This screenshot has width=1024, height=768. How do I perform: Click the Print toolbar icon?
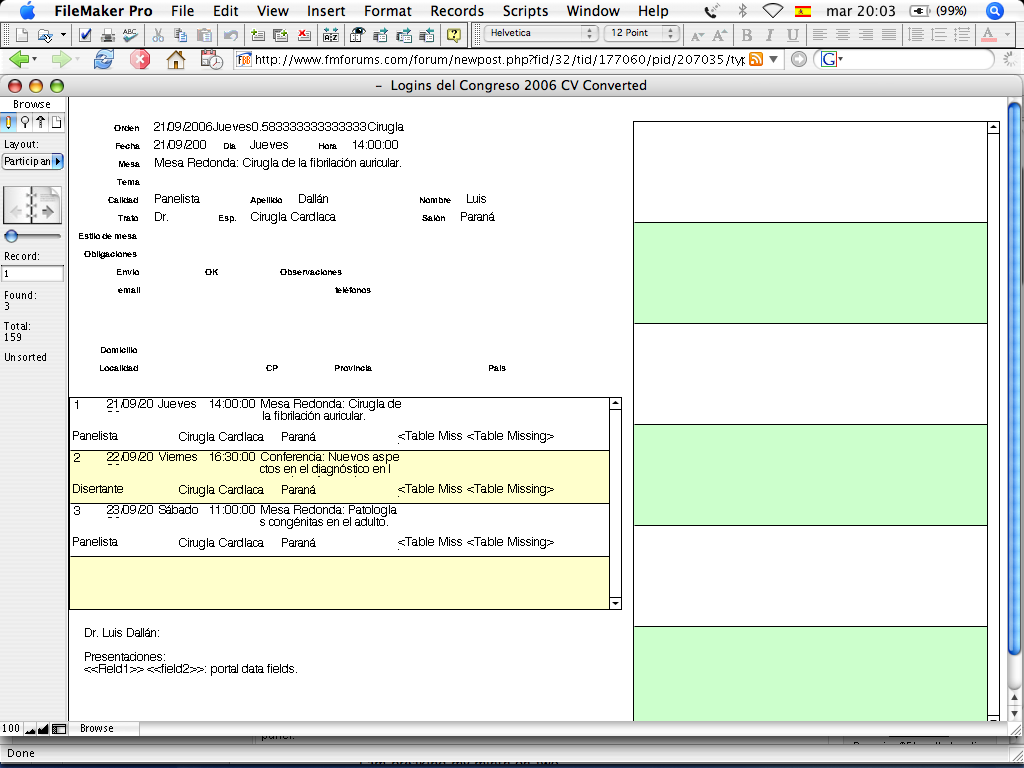click(x=108, y=35)
